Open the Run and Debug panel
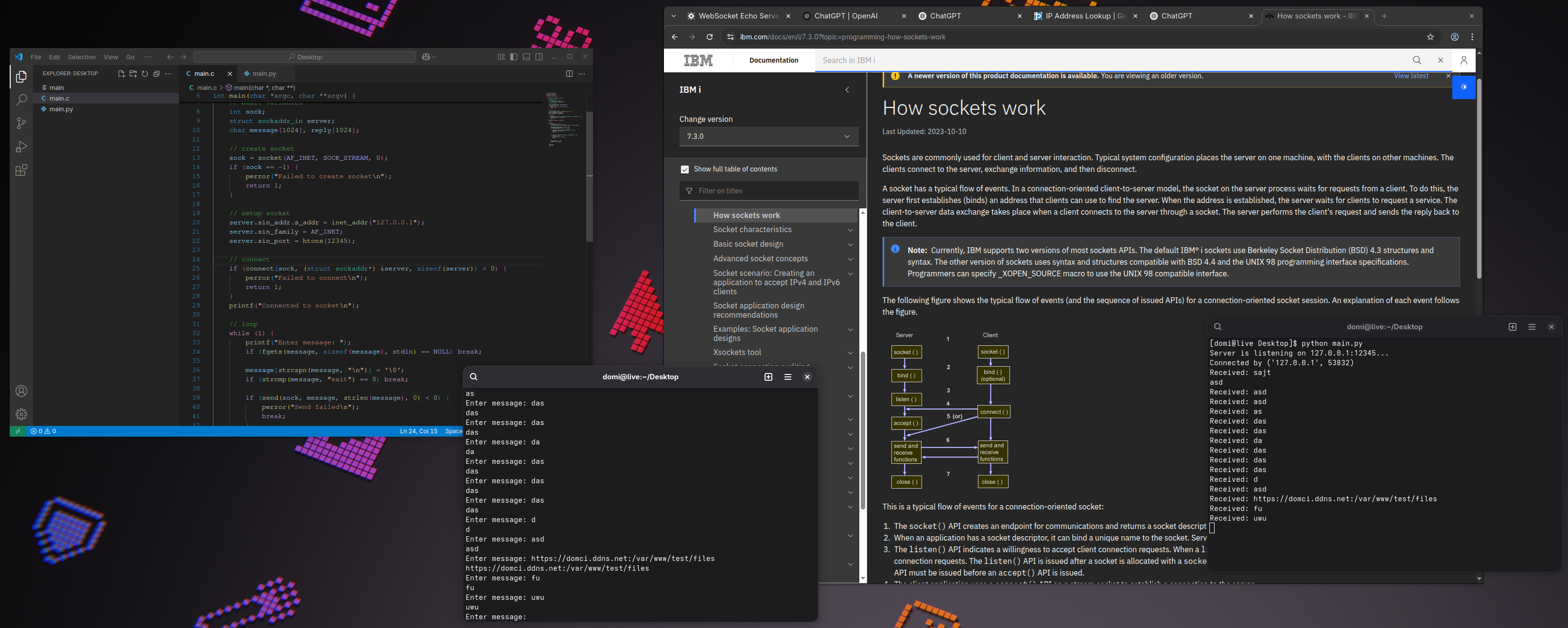Image resolution: width=1568 pixels, height=628 pixels. (21, 147)
